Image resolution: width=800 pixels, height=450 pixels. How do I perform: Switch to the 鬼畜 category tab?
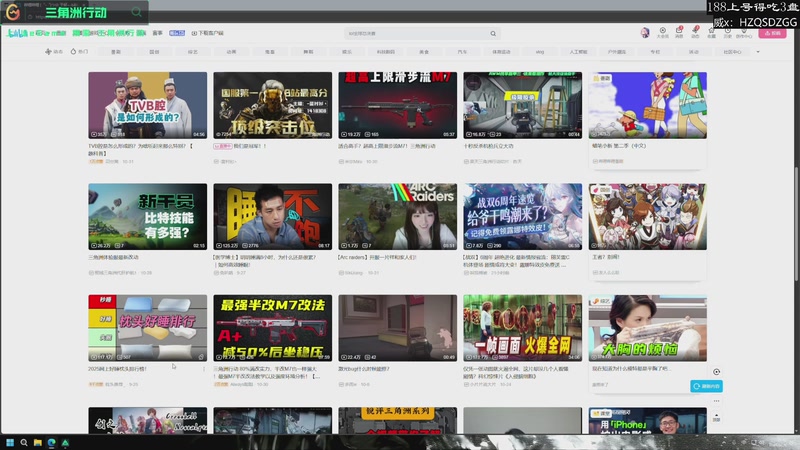[270, 52]
